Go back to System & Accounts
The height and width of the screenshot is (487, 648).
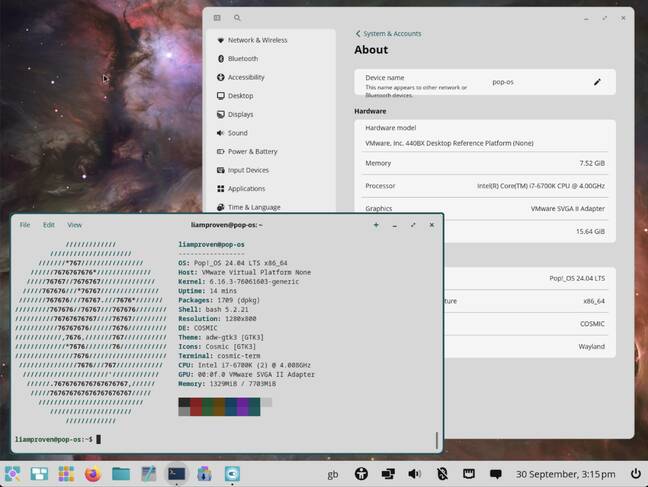pos(388,33)
